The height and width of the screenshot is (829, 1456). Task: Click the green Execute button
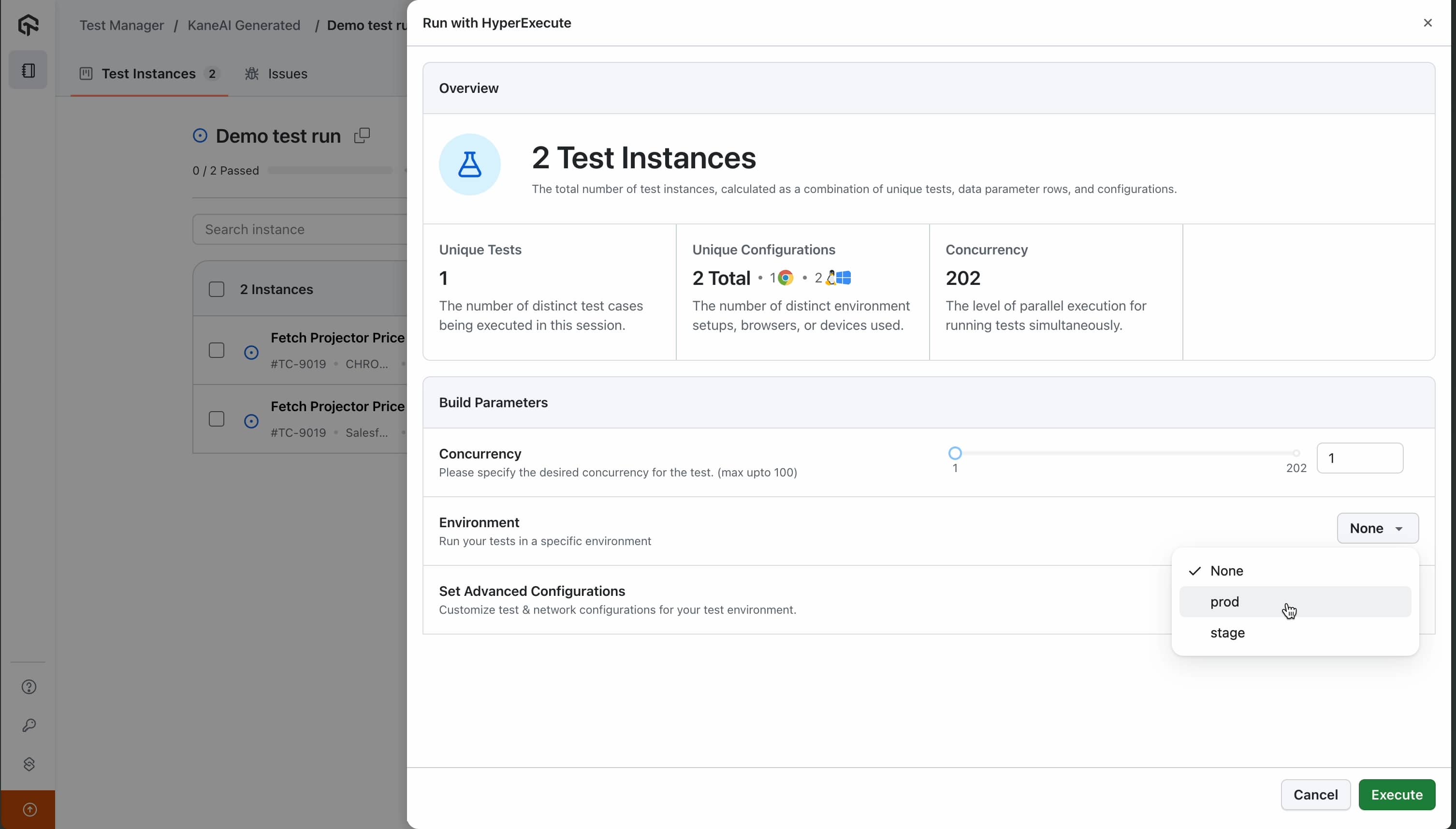[x=1396, y=794]
